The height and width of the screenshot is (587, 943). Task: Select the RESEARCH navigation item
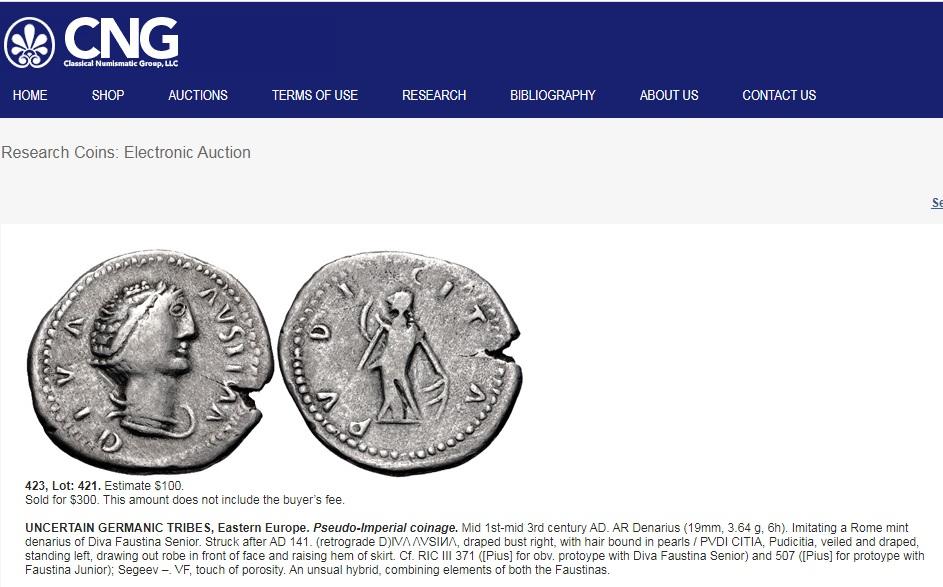(x=434, y=96)
